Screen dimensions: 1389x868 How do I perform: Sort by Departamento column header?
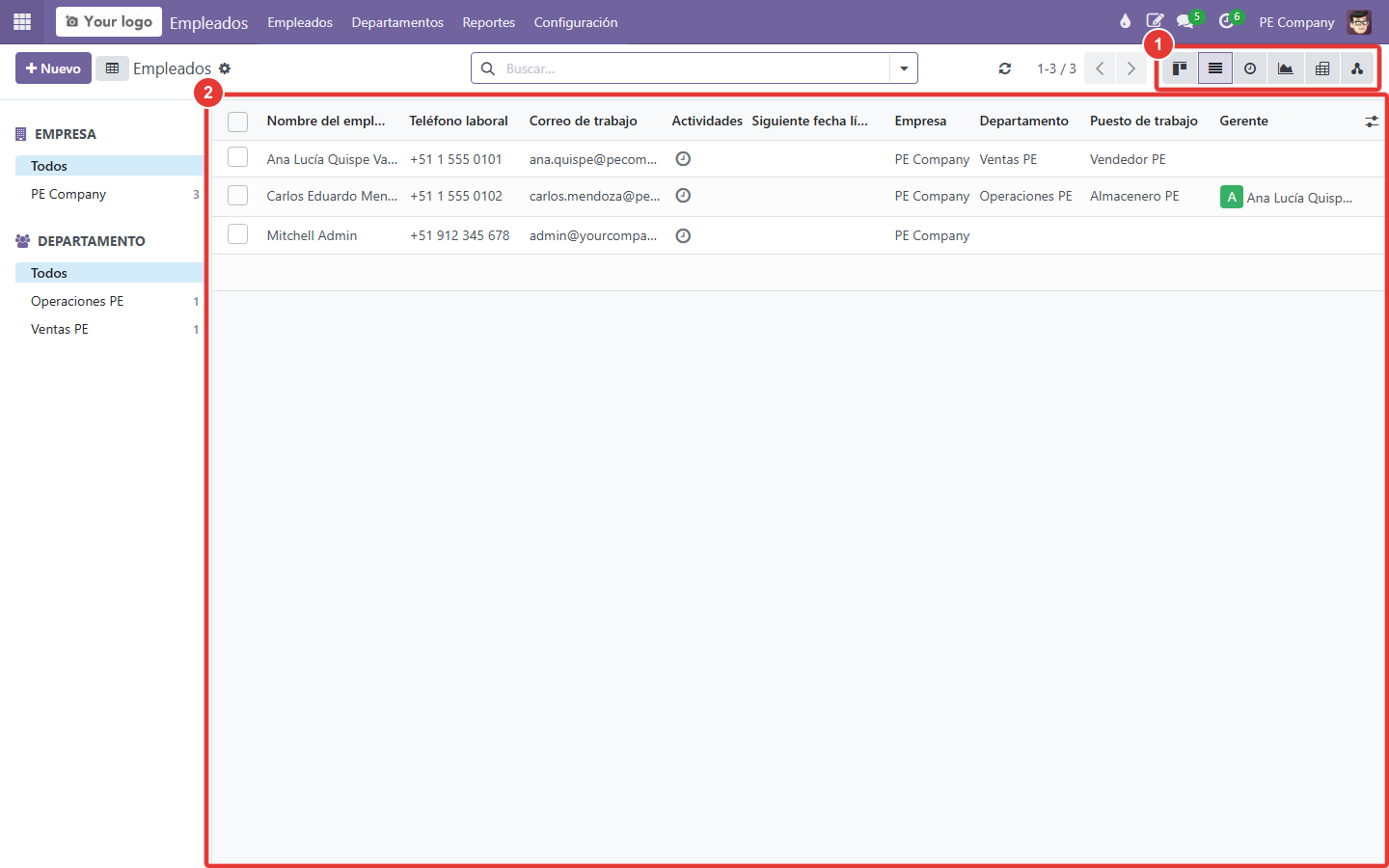pyautogui.click(x=1023, y=121)
